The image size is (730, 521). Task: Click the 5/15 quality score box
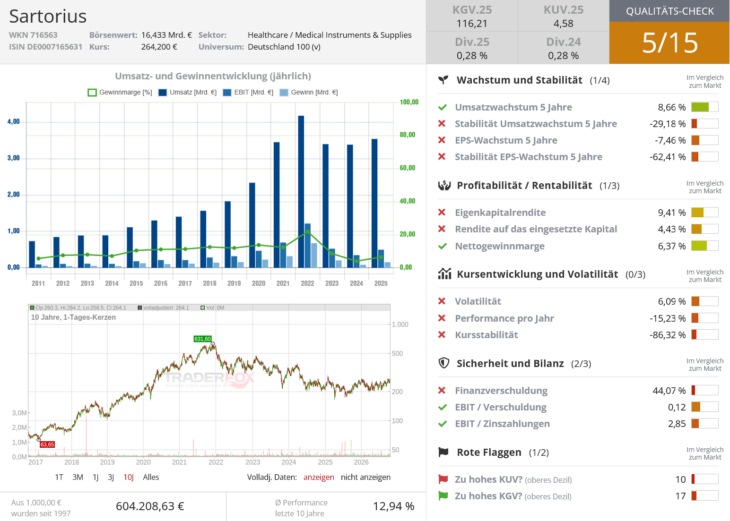coord(669,43)
